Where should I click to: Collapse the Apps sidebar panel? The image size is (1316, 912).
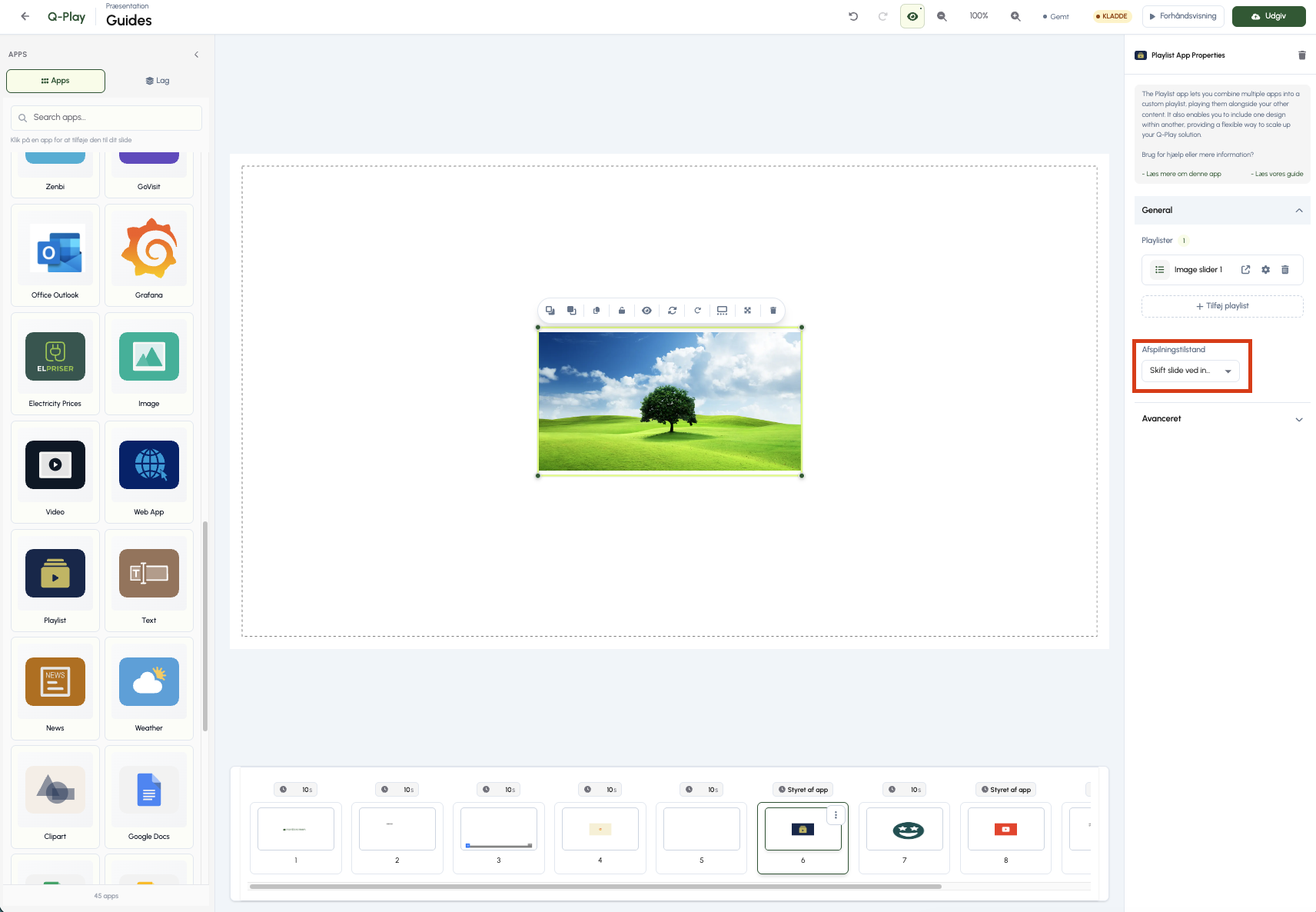click(x=197, y=55)
